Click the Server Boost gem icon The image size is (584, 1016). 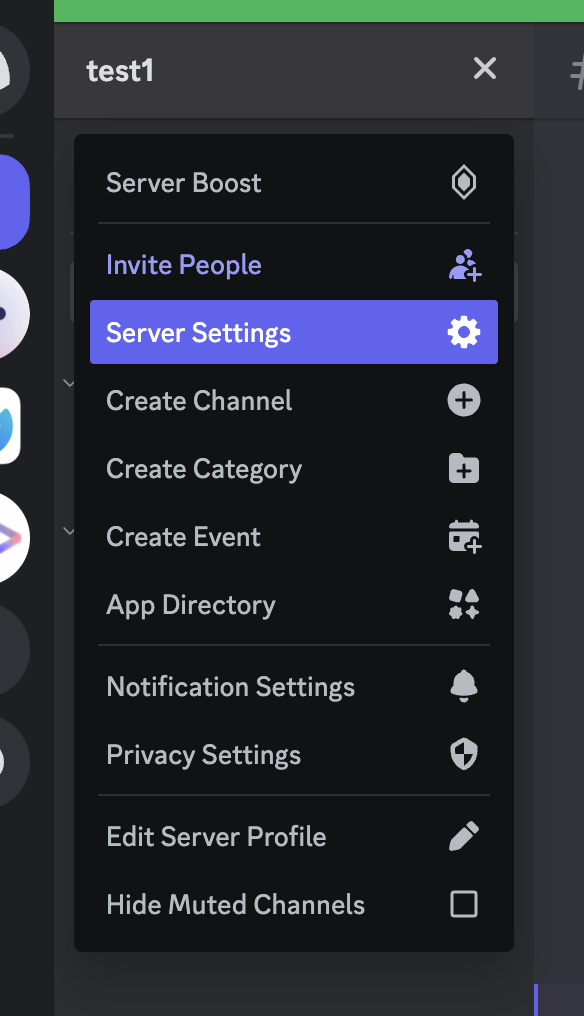[x=463, y=183]
